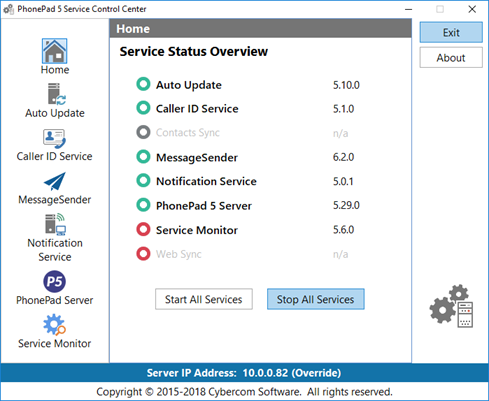Click the 'Service Status Overview' heading

(x=194, y=51)
